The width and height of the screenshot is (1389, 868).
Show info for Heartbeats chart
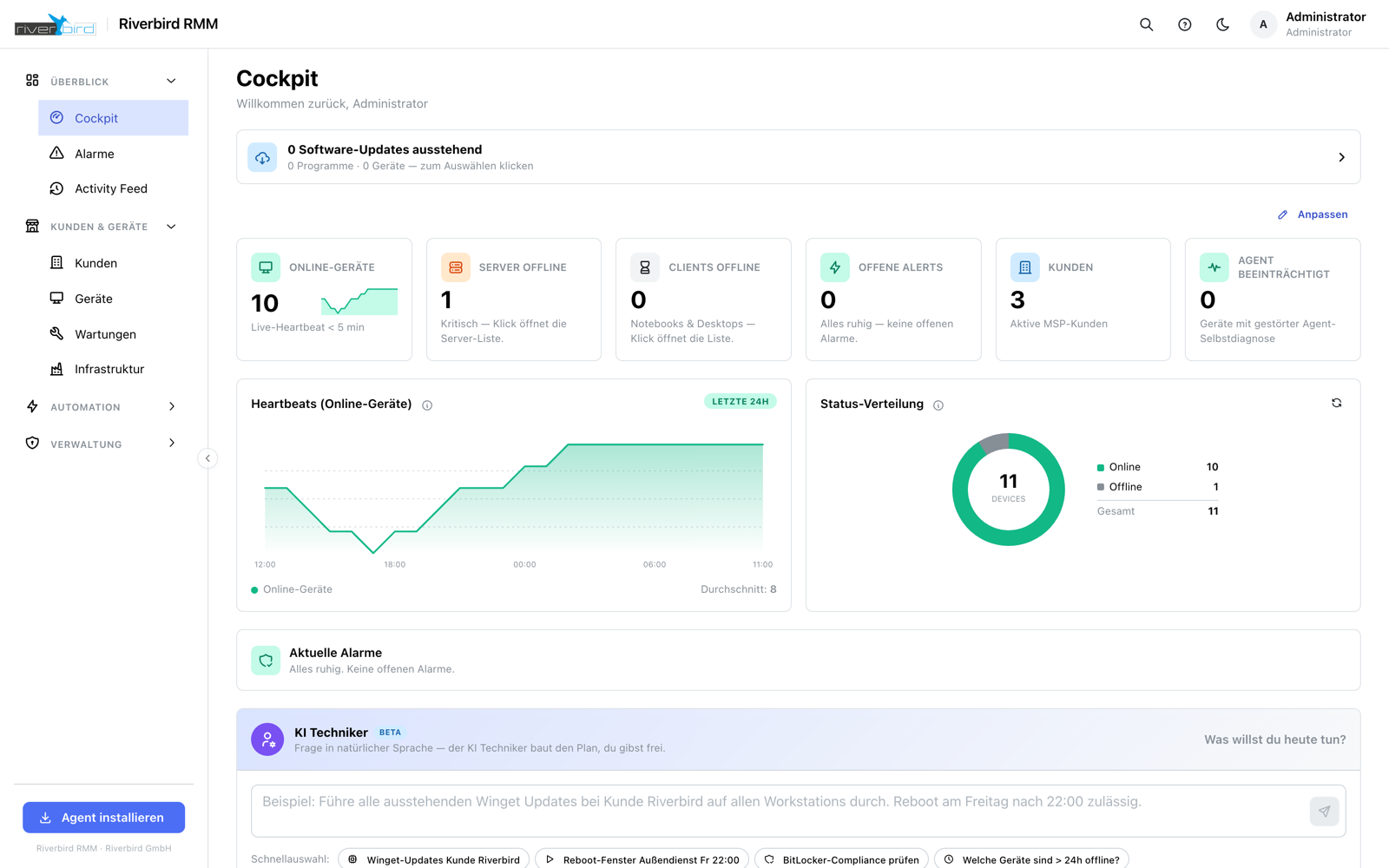(x=427, y=405)
